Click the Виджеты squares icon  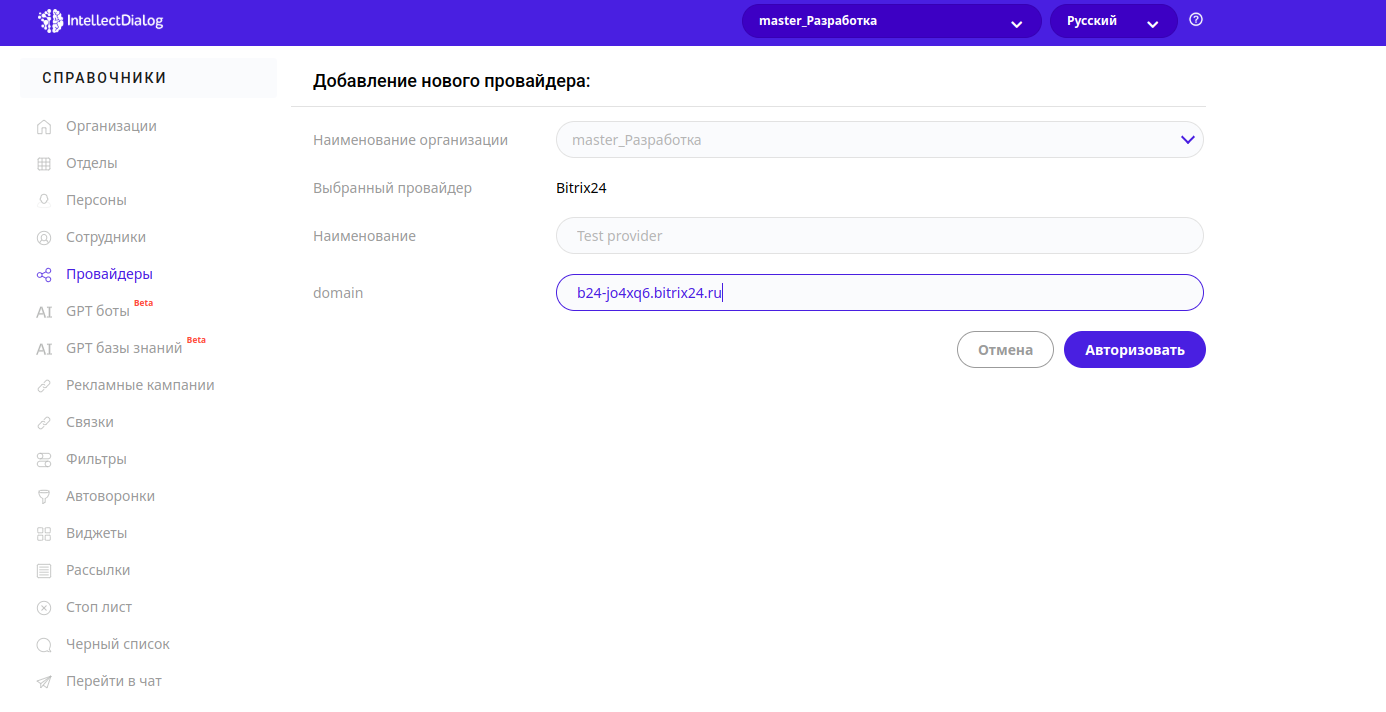click(x=44, y=534)
